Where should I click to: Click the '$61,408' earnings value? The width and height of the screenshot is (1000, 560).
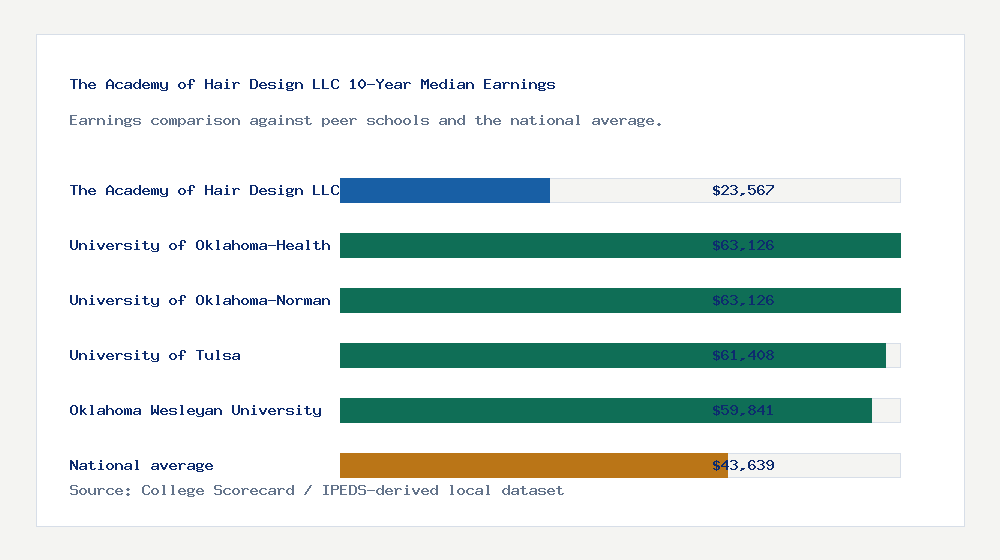[743, 355]
